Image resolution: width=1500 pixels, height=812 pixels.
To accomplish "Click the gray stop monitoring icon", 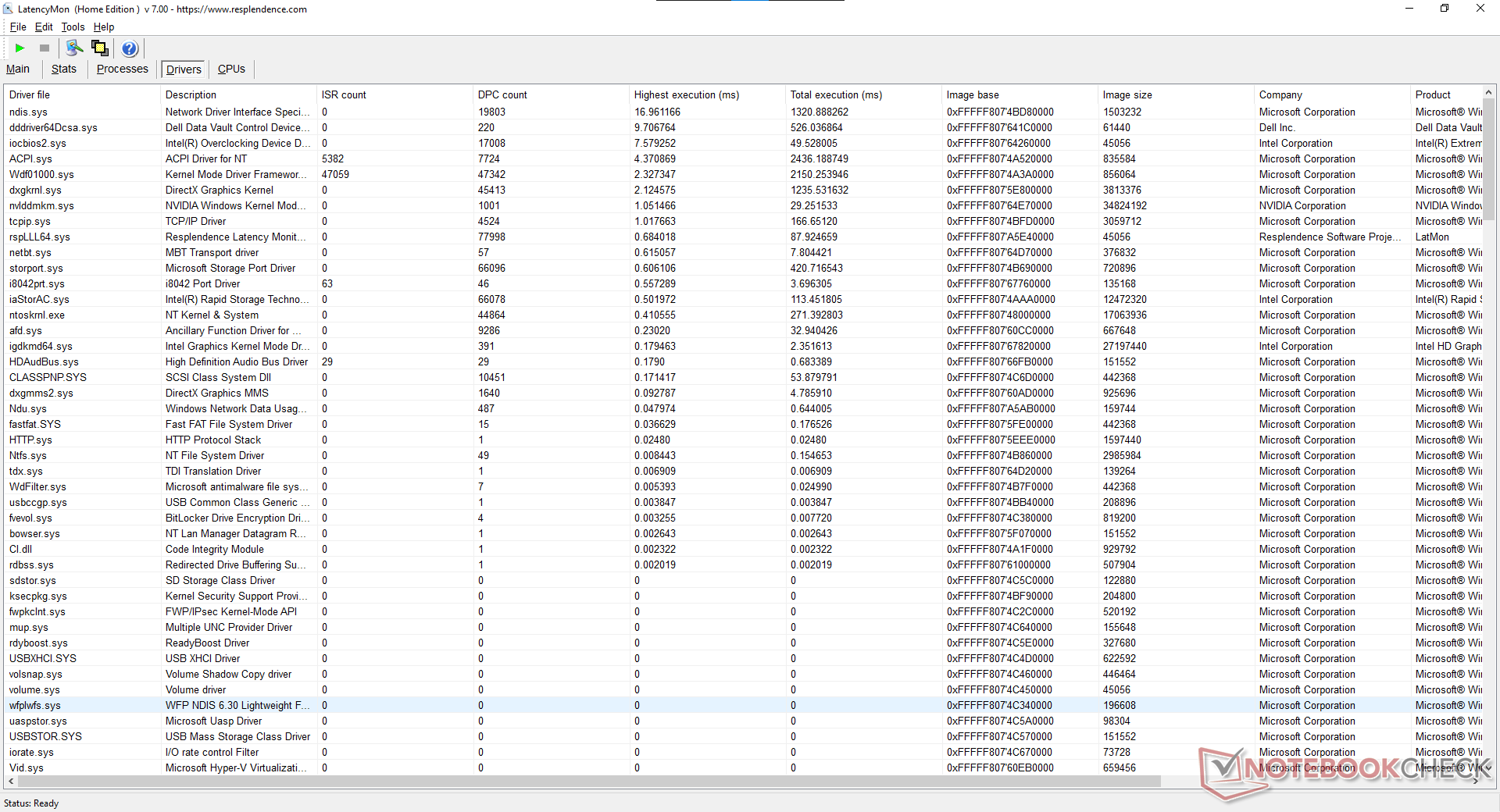I will click(45, 48).
